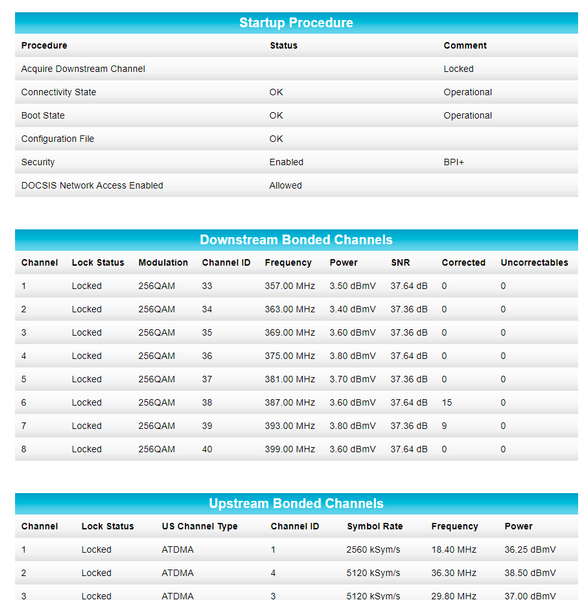The width and height of the screenshot is (588, 600).
Task: Select the Security status Enabled text
Action: tap(286, 162)
